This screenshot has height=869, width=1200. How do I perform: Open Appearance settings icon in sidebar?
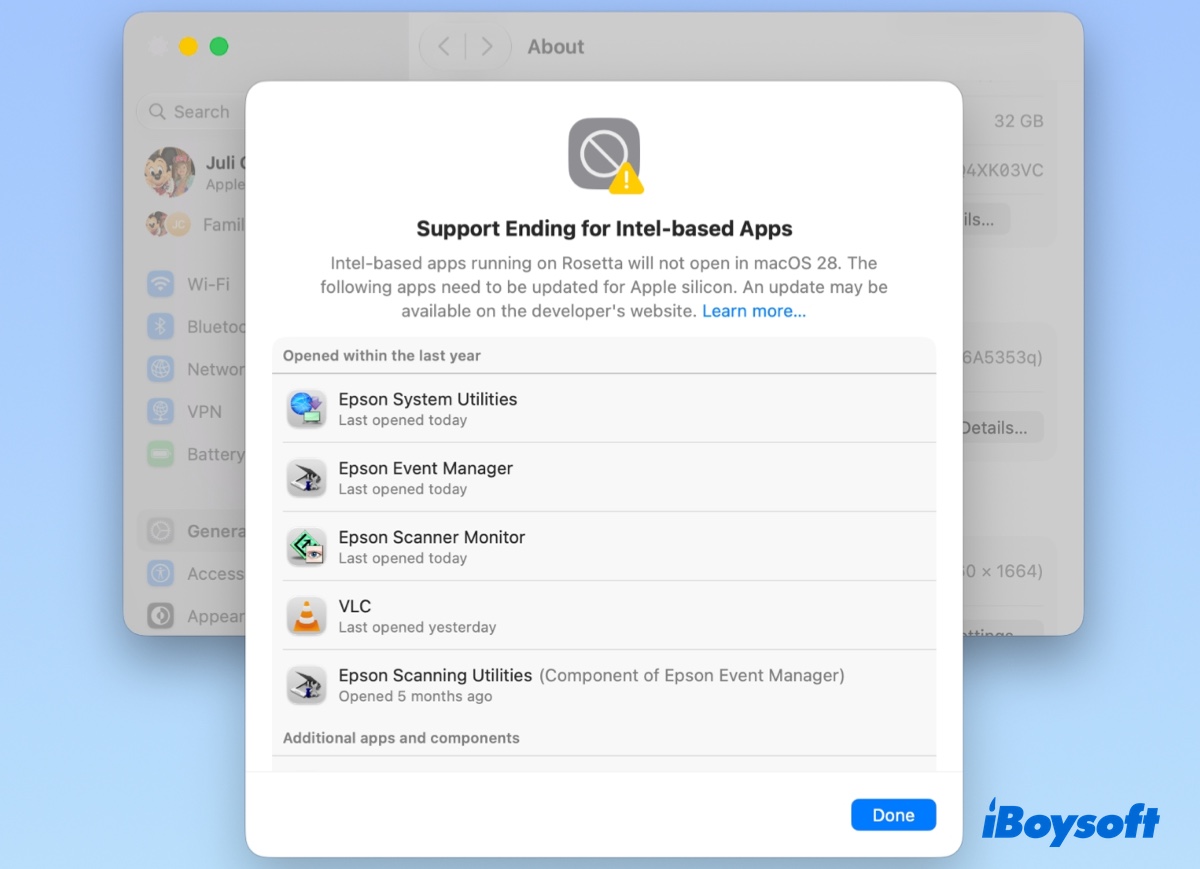tap(160, 616)
